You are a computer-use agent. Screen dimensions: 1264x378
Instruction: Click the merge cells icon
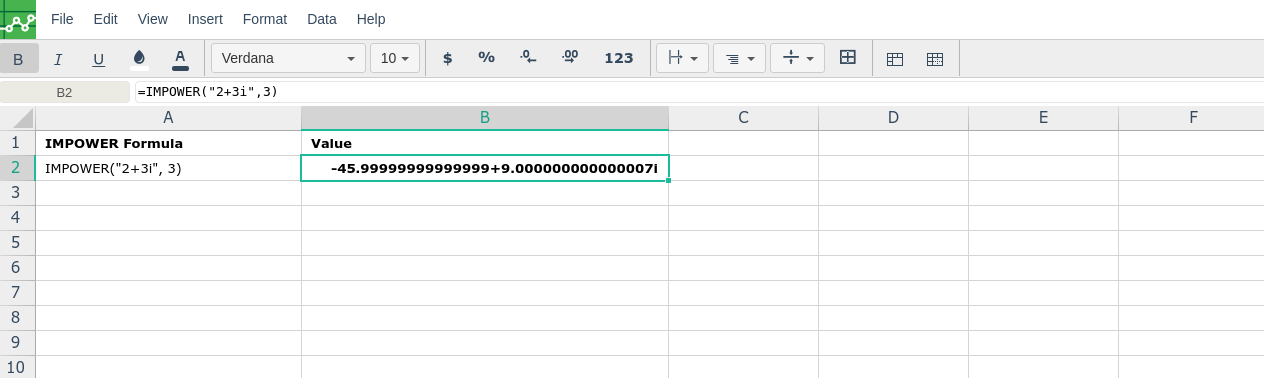(x=848, y=58)
